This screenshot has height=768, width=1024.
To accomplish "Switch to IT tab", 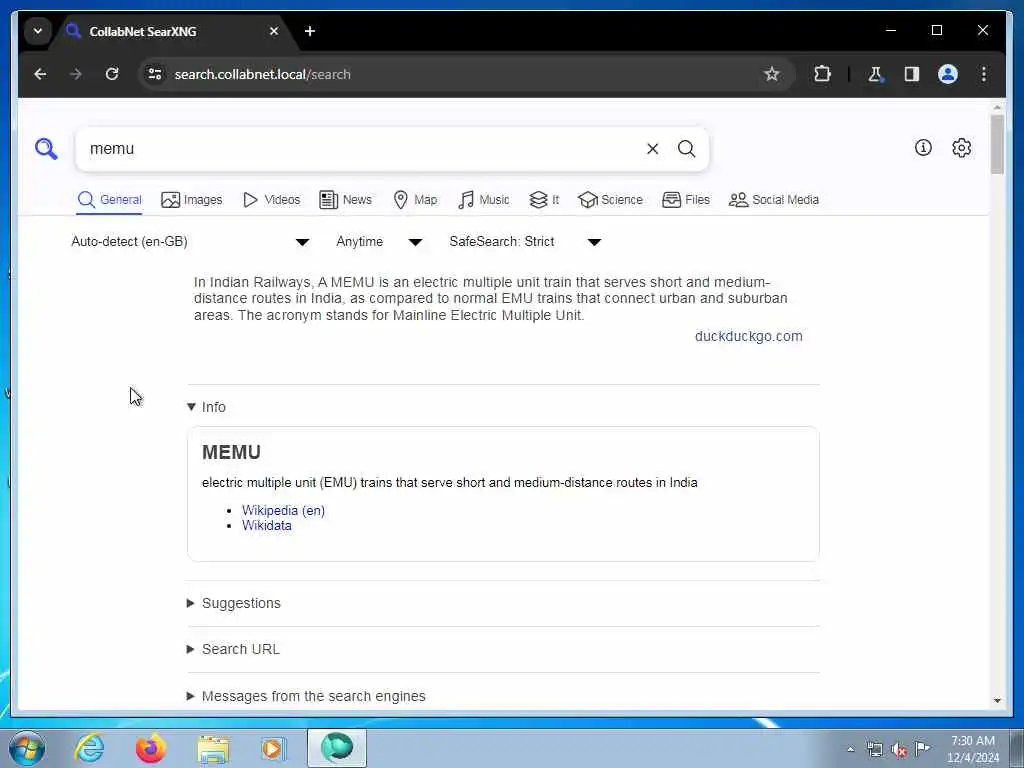I will (545, 200).
